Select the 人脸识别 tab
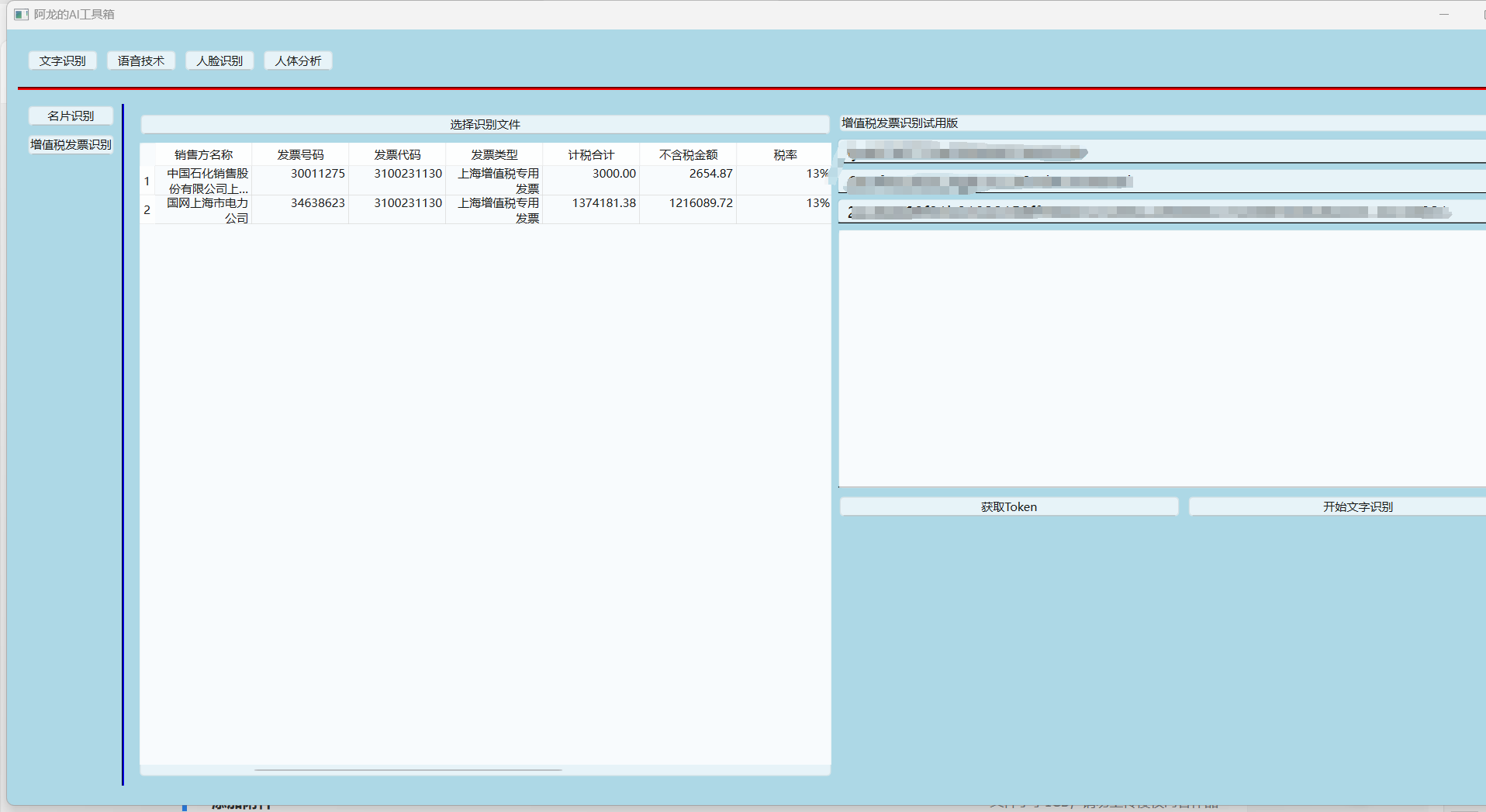Screen dimensions: 1486x812 point(219,60)
